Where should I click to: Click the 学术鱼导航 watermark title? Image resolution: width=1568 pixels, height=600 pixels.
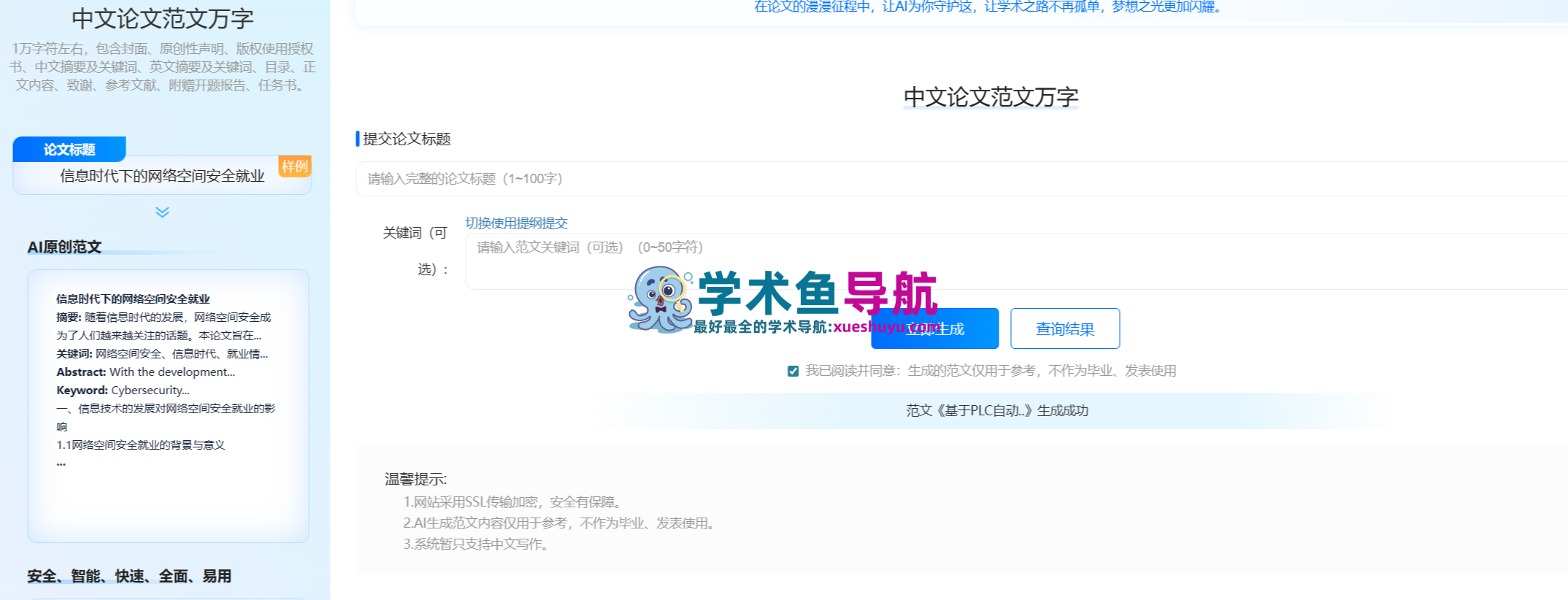tap(817, 293)
